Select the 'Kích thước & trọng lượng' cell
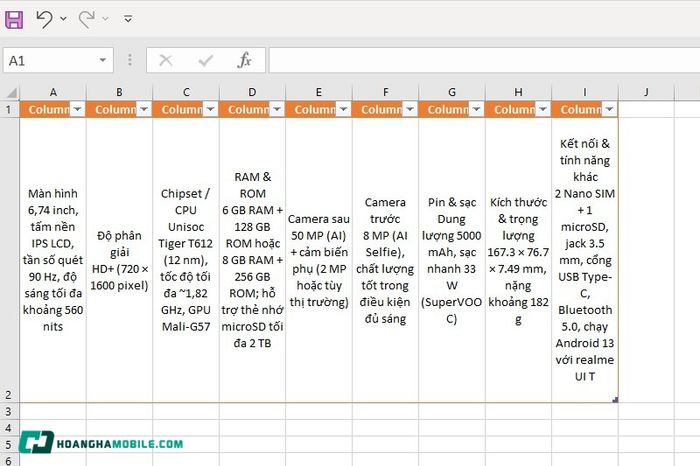 pos(518,260)
